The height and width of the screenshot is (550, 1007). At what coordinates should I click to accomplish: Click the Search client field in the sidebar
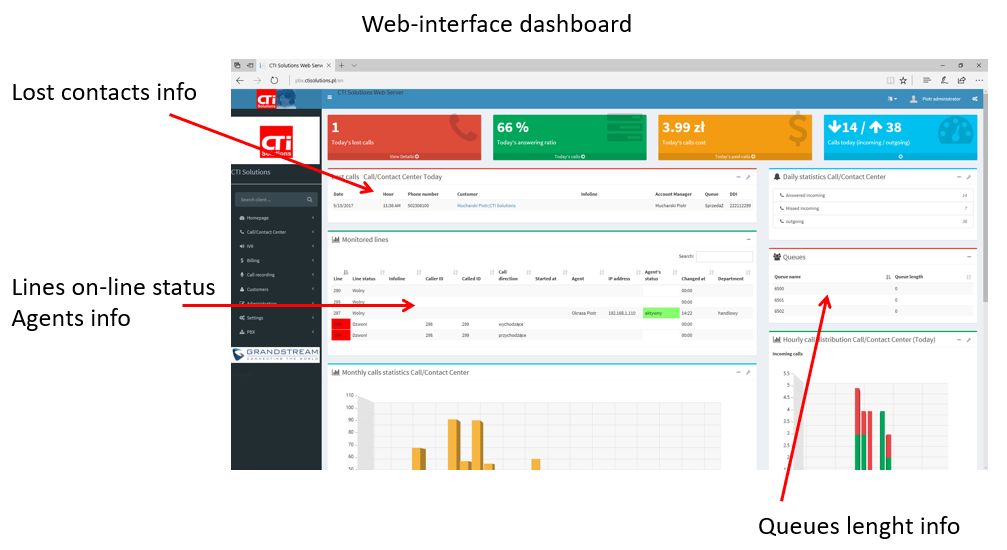point(270,200)
